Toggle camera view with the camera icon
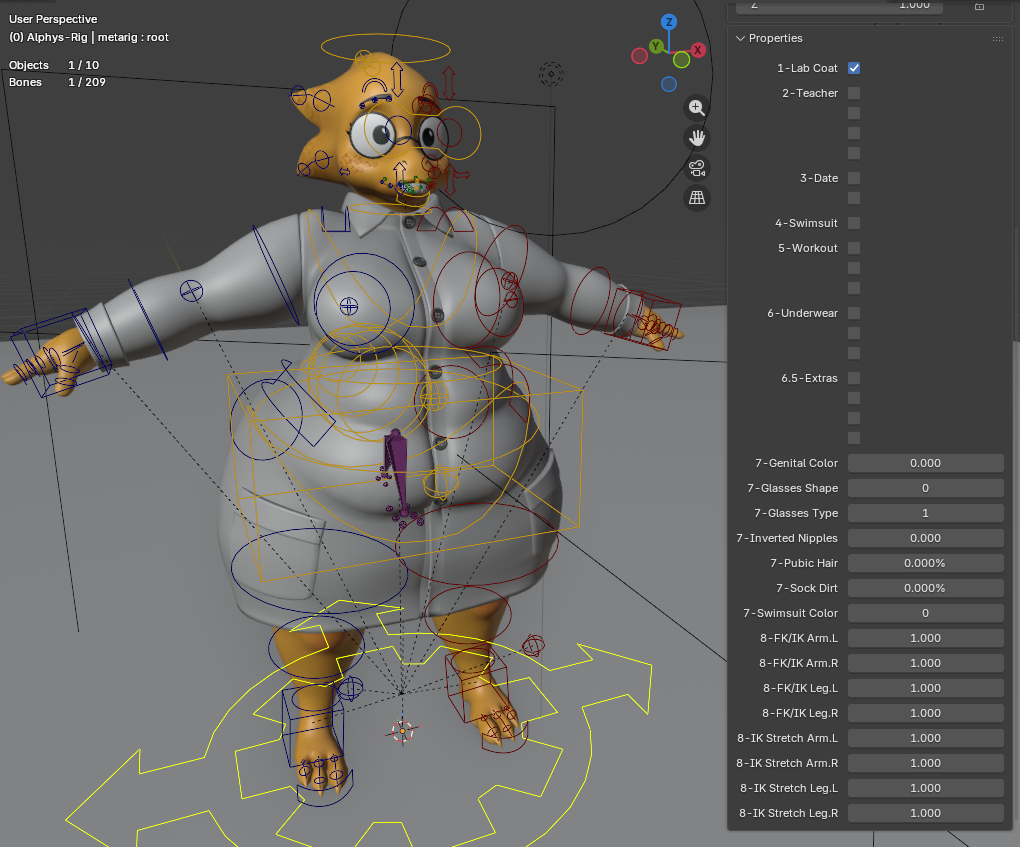This screenshot has width=1020, height=847. tap(697, 168)
